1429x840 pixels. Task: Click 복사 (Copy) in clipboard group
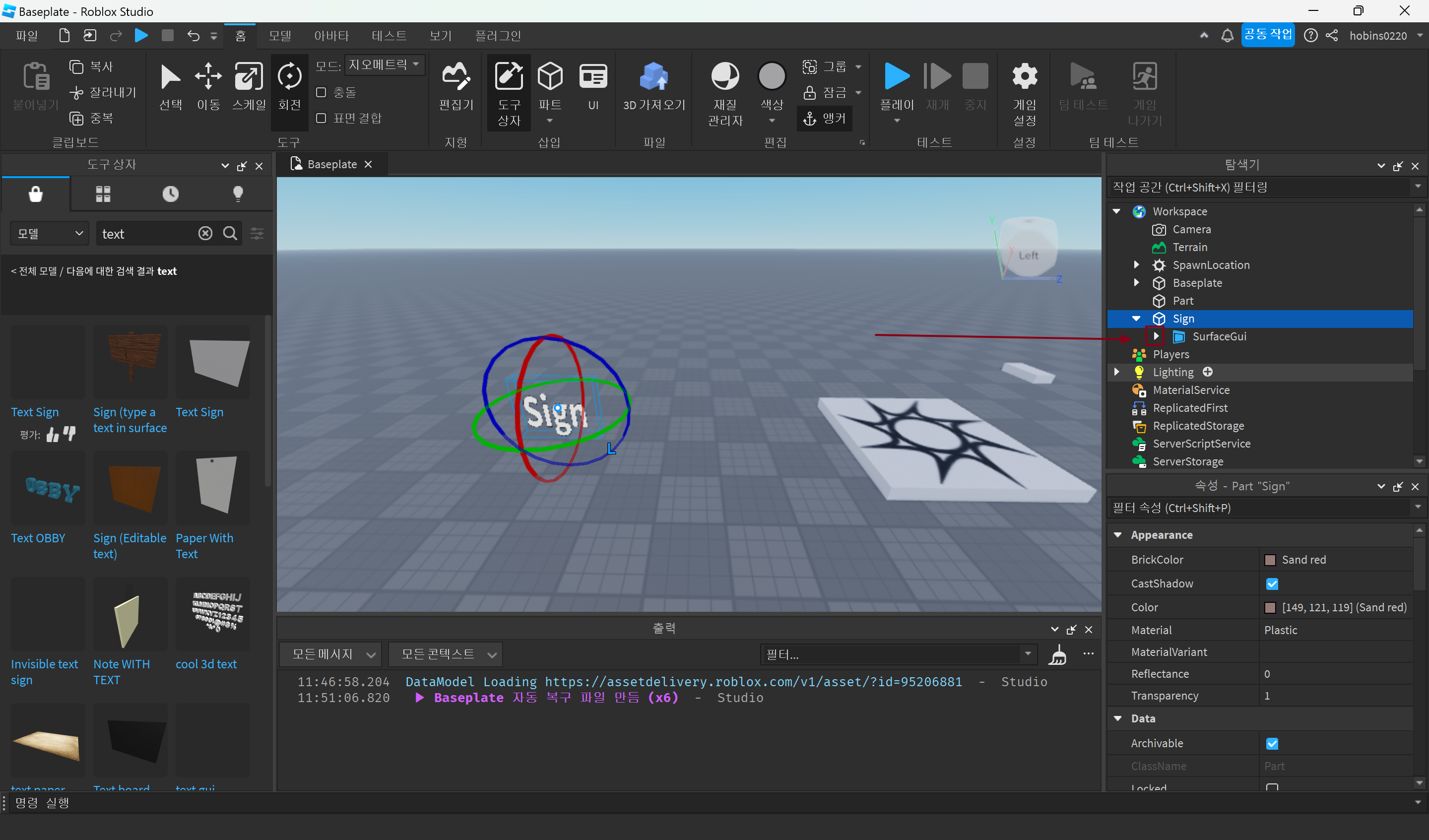[x=91, y=66]
